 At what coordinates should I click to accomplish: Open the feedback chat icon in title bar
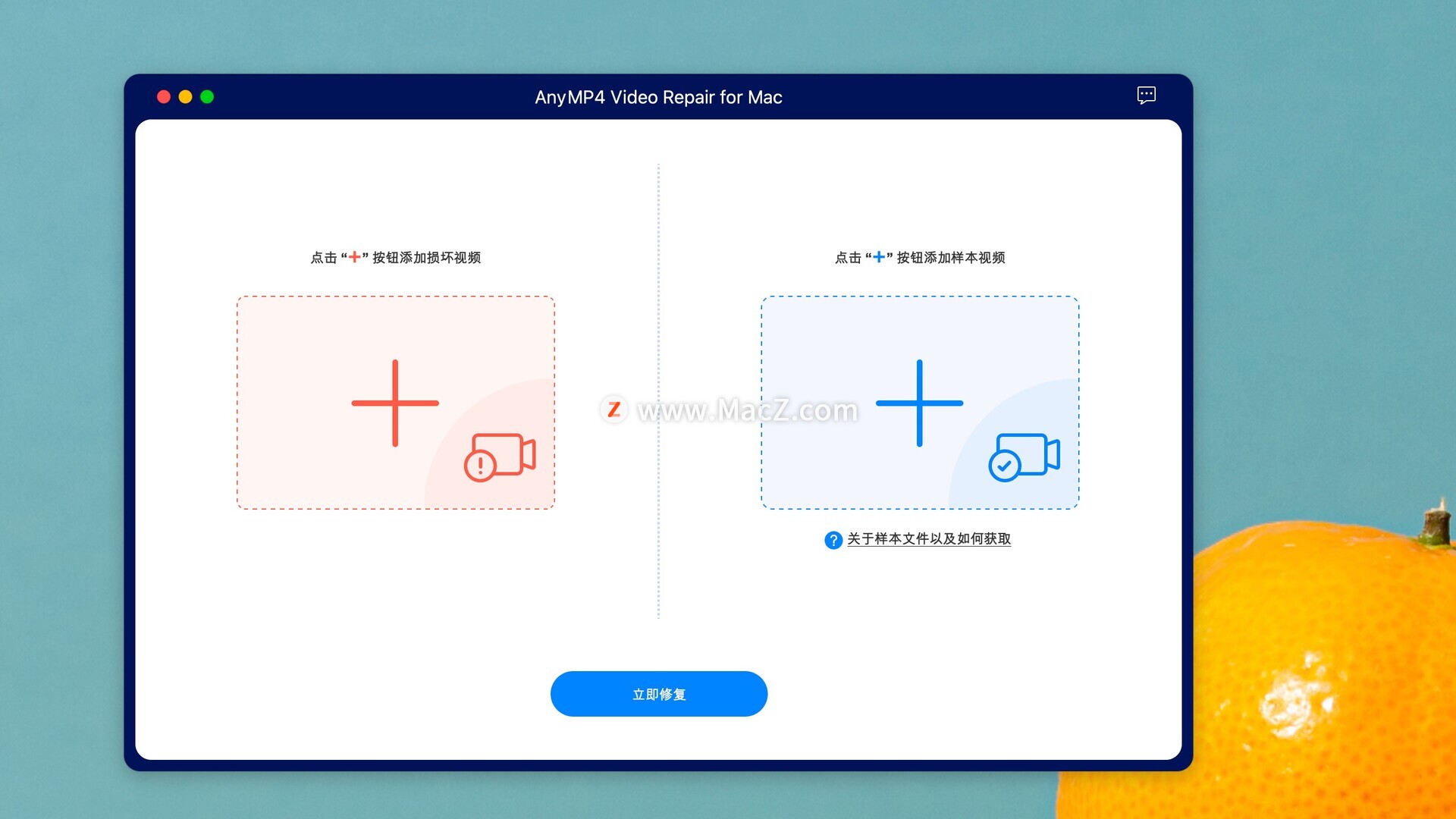pyautogui.click(x=1146, y=96)
